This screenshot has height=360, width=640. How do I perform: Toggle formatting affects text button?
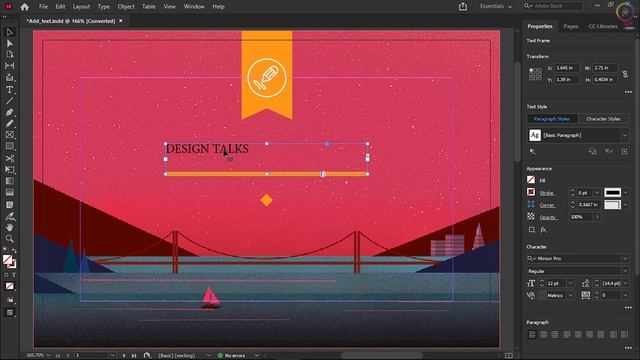[13, 275]
